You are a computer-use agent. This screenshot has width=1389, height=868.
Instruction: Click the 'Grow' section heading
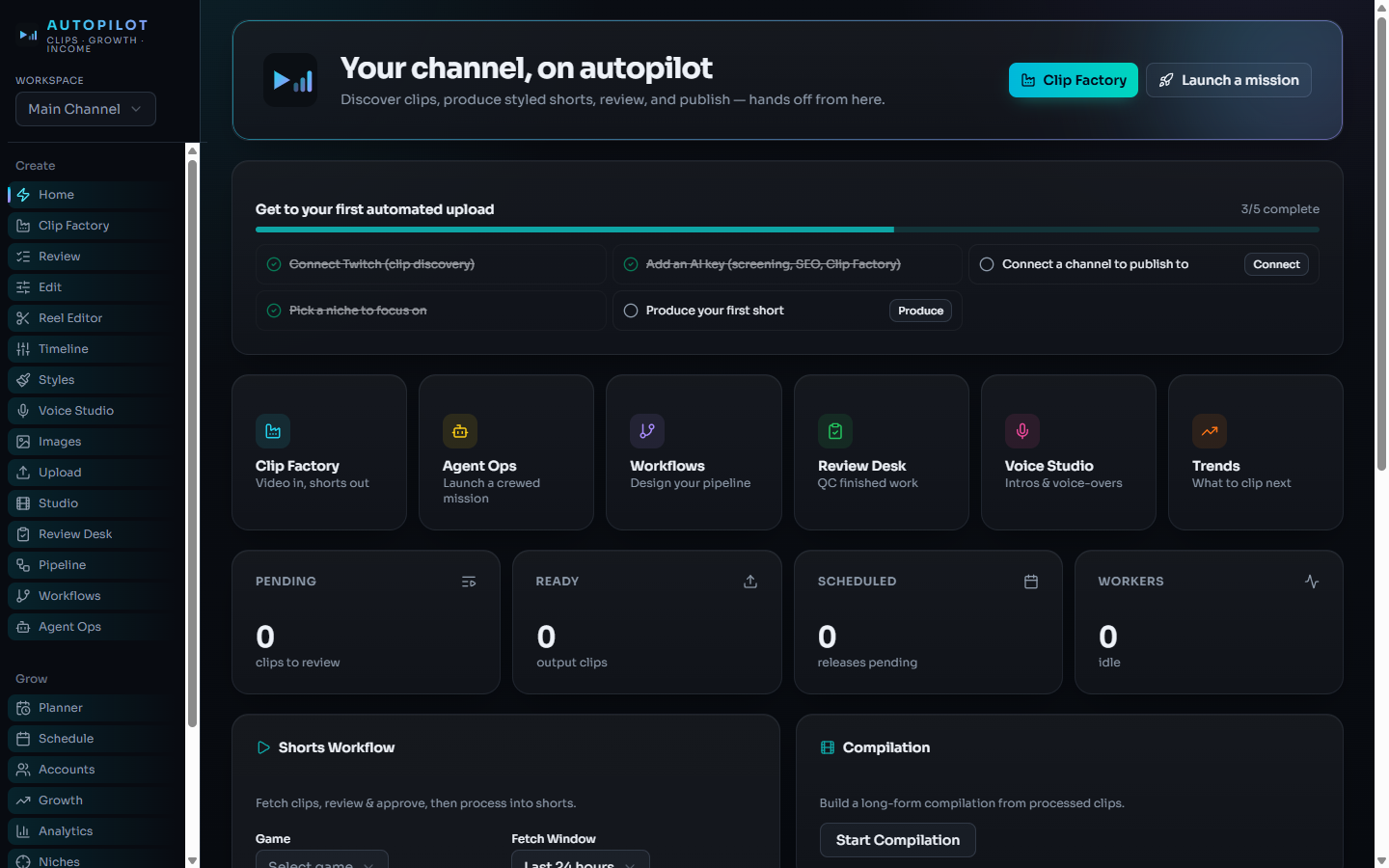(32, 679)
